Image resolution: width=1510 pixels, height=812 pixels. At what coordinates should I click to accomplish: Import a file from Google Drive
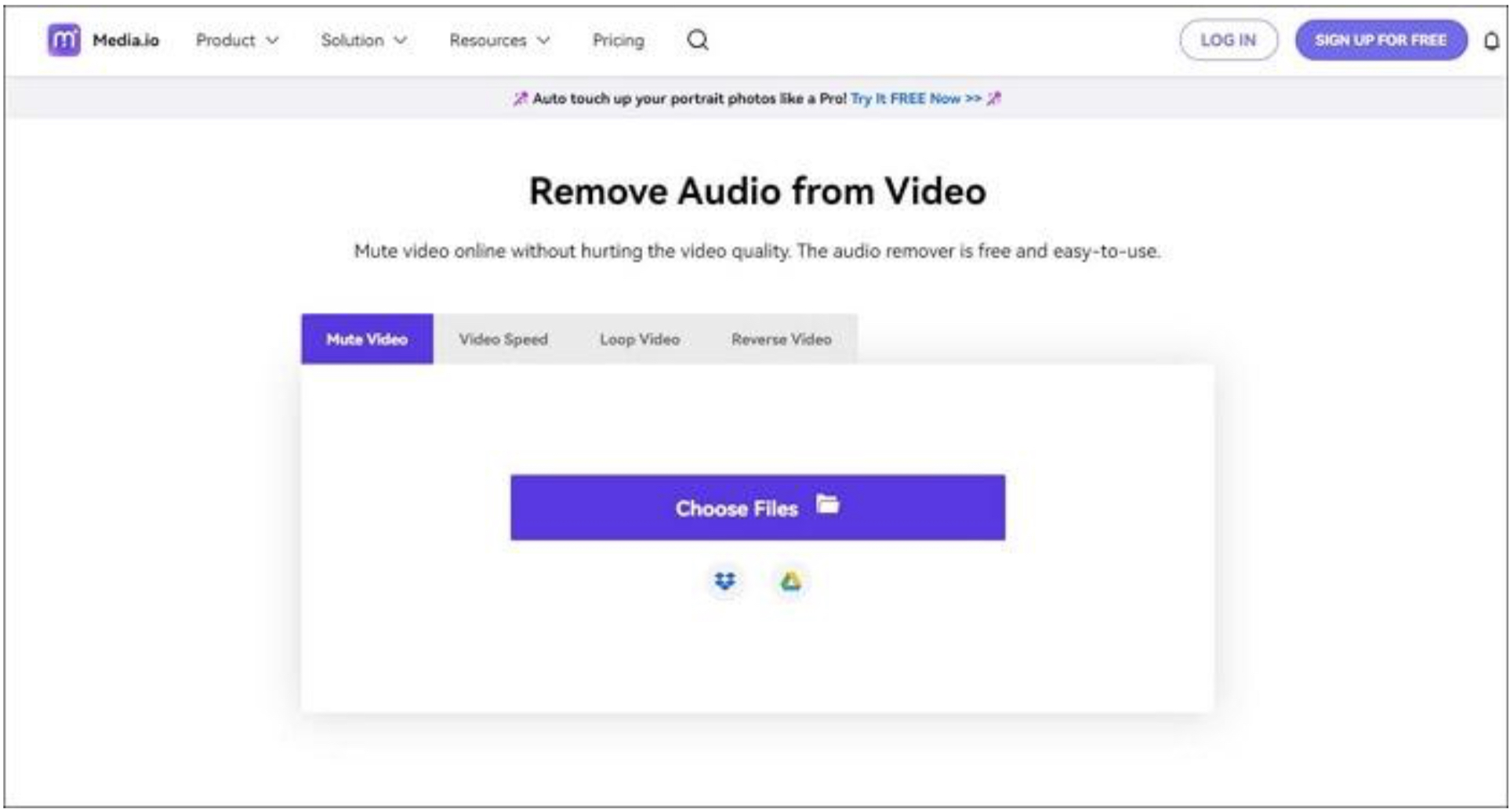(x=790, y=581)
